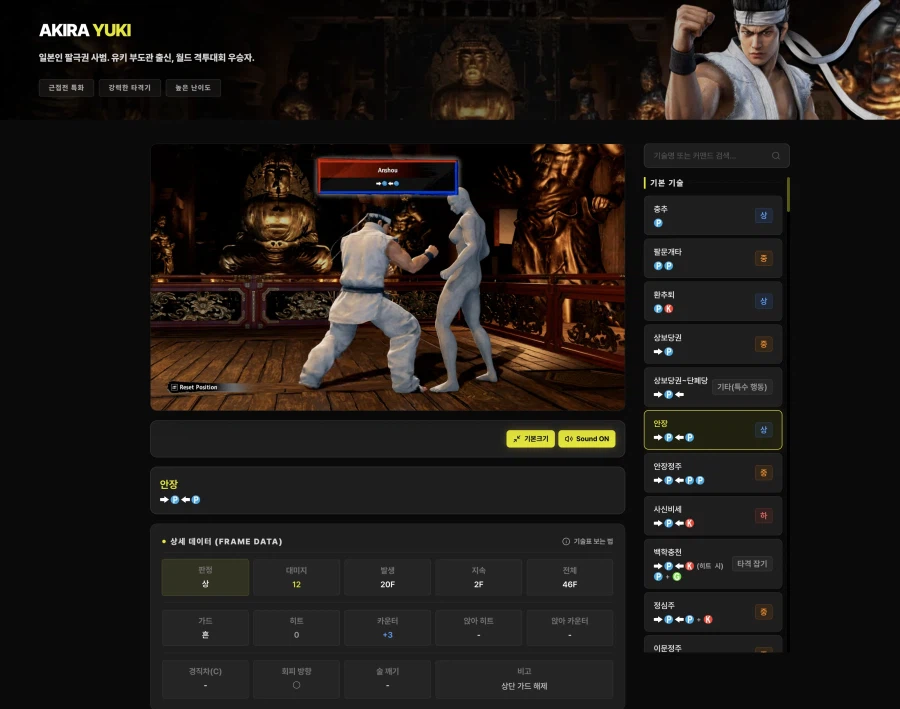This screenshot has width=900, height=709.
Task: Click the info icon beside 기술표 보는 법
Action: [x=566, y=541]
